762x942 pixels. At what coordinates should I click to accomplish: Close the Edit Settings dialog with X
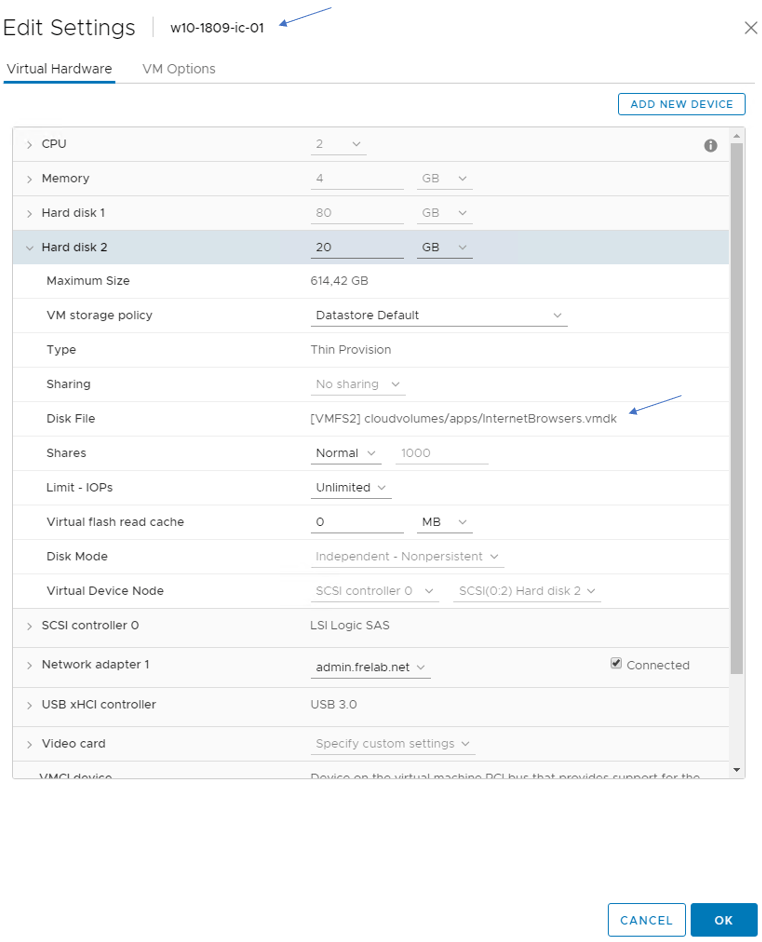[751, 28]
